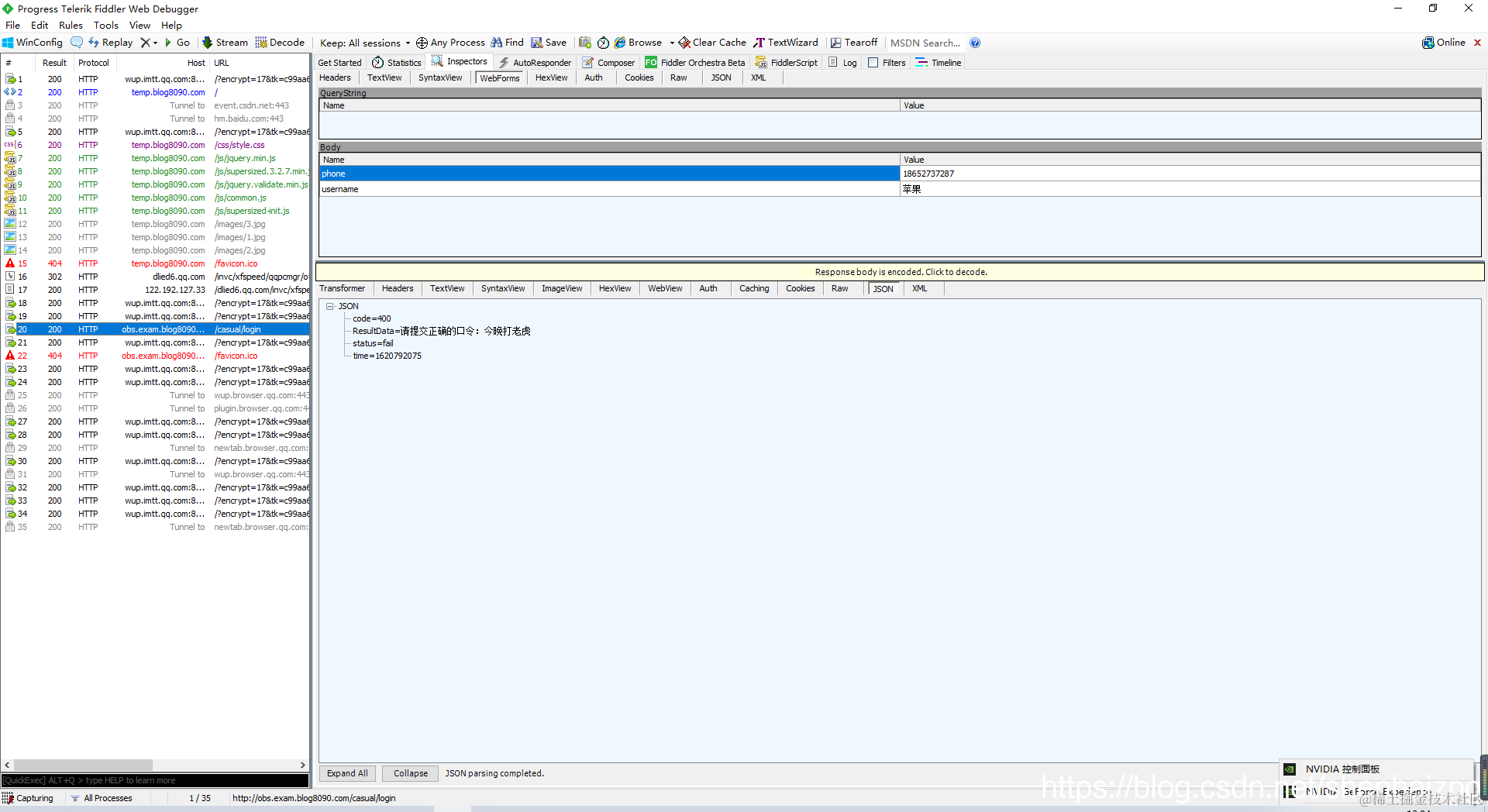This screenshot has height=812, width=1488.
Task: Switch to the AutoResponder tab
Action: [x=535, y=63]
